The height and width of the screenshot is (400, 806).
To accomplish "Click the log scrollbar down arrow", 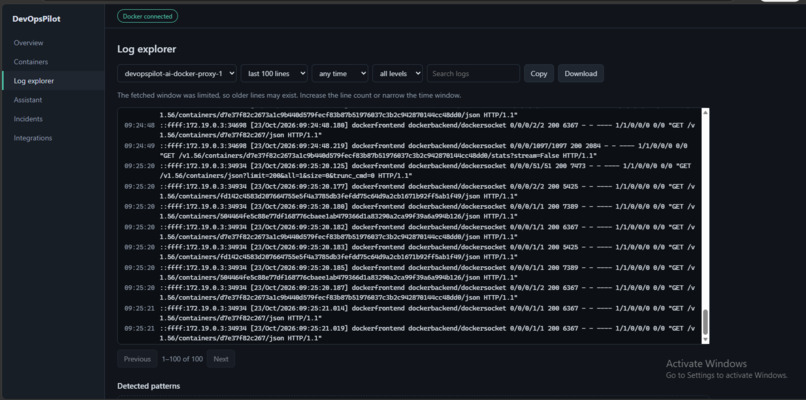I will coord(705,339).
